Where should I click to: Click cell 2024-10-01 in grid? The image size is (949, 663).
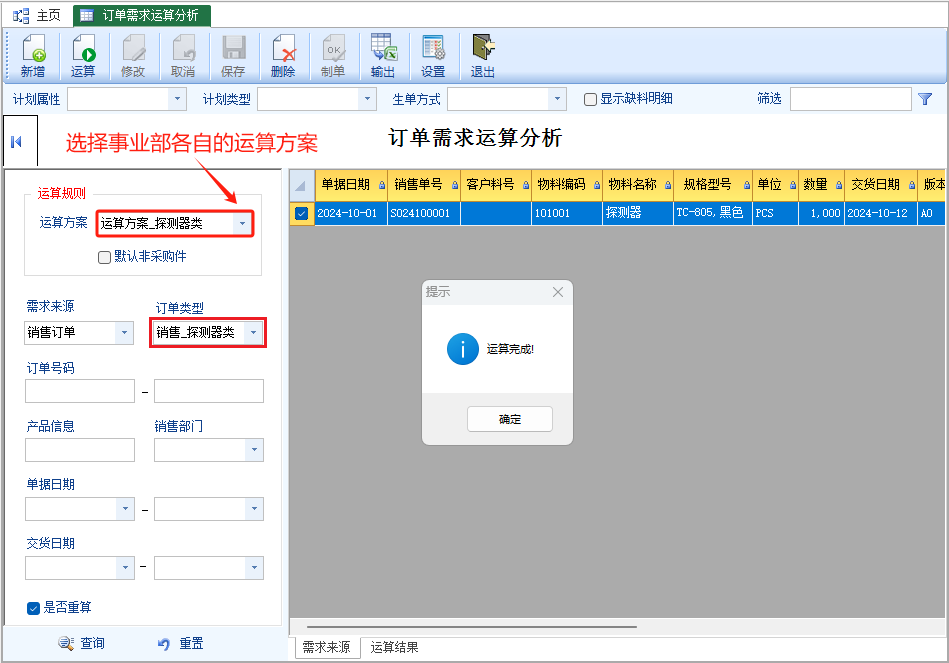(351, 213)
